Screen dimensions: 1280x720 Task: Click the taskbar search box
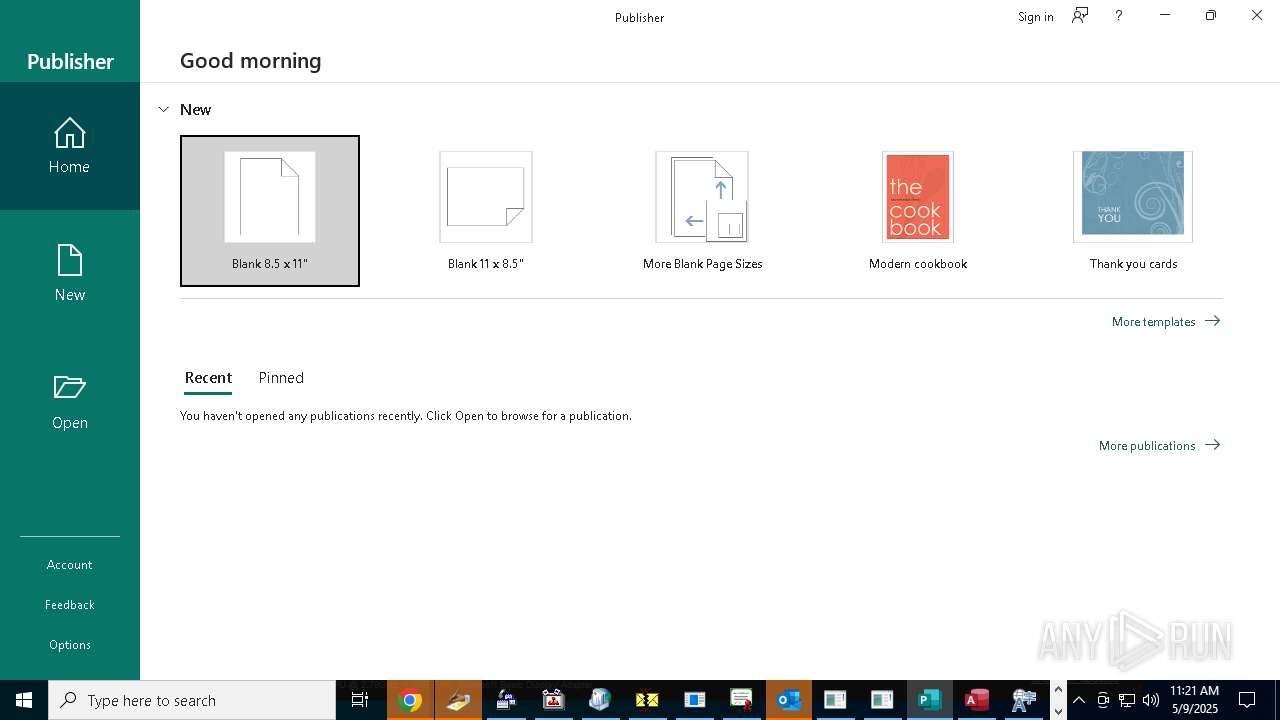pos(192,700)
